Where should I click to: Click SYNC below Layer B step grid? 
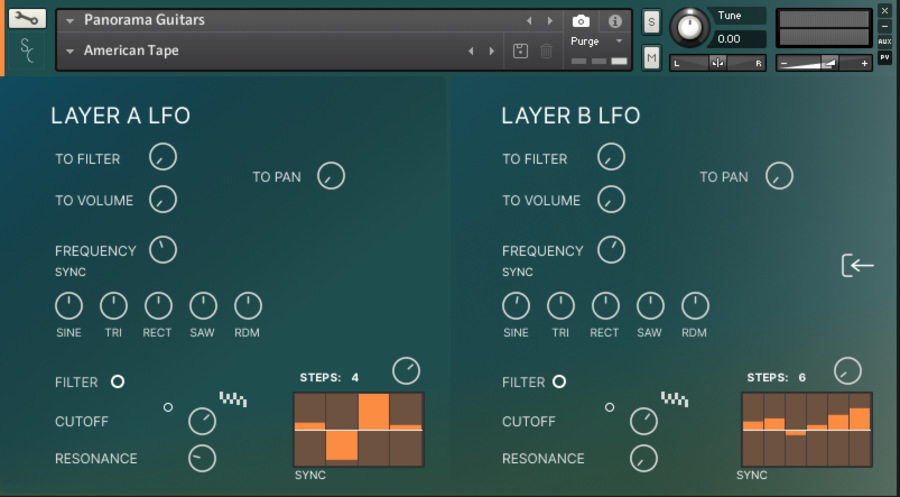(x=752, y=475)
